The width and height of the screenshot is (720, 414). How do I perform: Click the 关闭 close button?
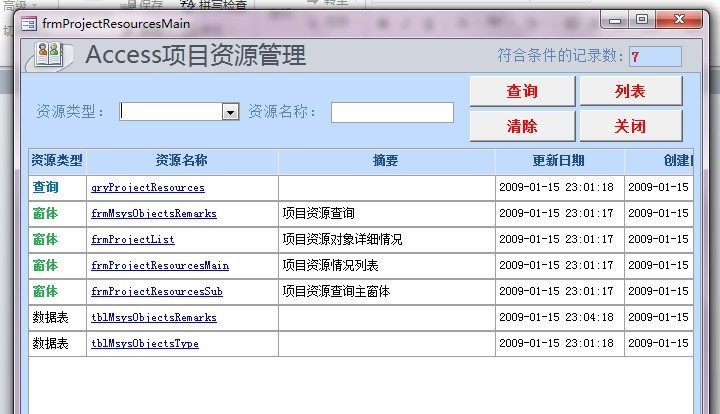pos(630,126)
